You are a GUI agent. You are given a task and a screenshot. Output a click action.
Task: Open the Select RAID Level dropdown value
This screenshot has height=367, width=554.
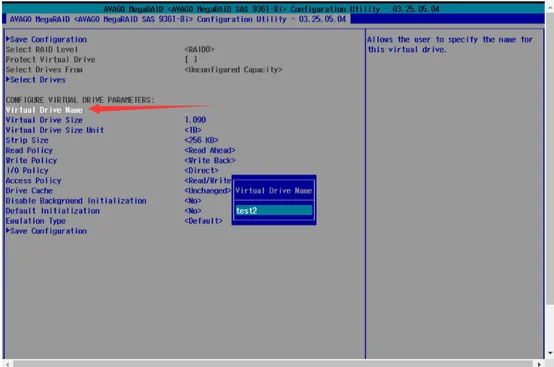coord(199,49)
